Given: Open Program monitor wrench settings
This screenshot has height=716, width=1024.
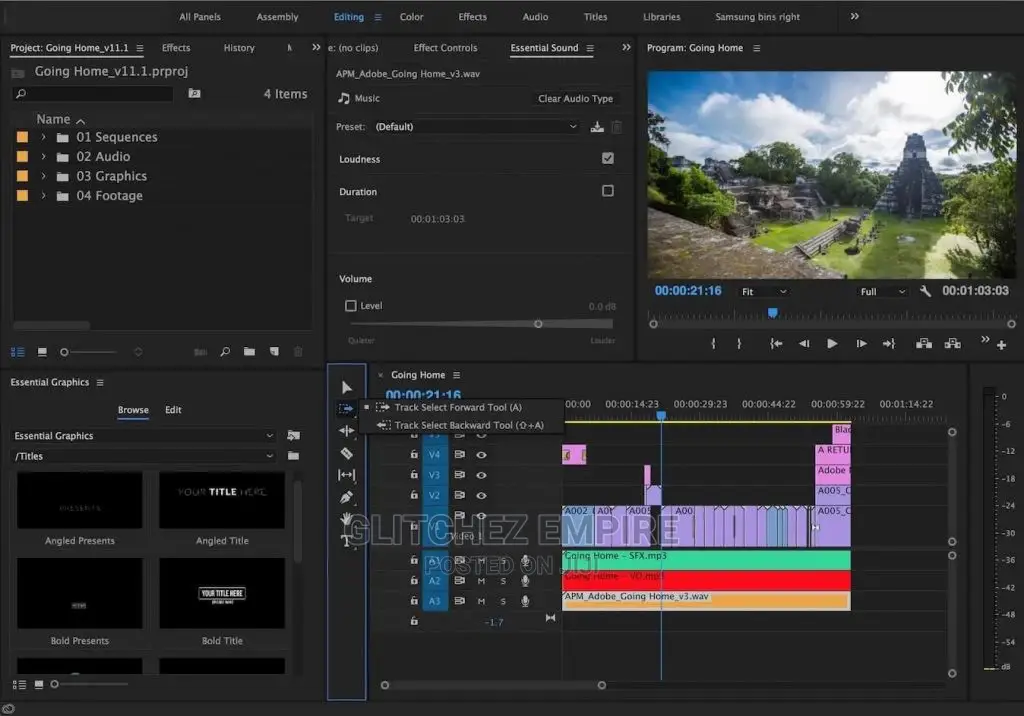Looking at the screenshot, I should [925, 291].
